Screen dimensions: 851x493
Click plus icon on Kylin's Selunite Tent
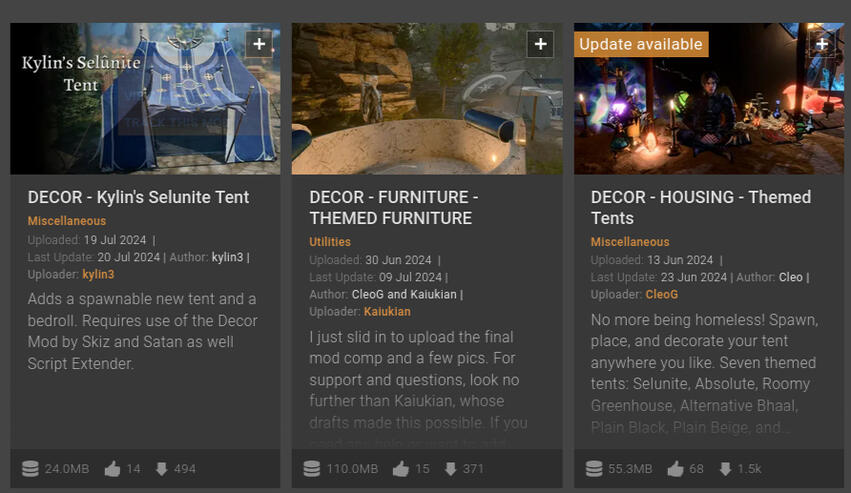click(259, 44)
